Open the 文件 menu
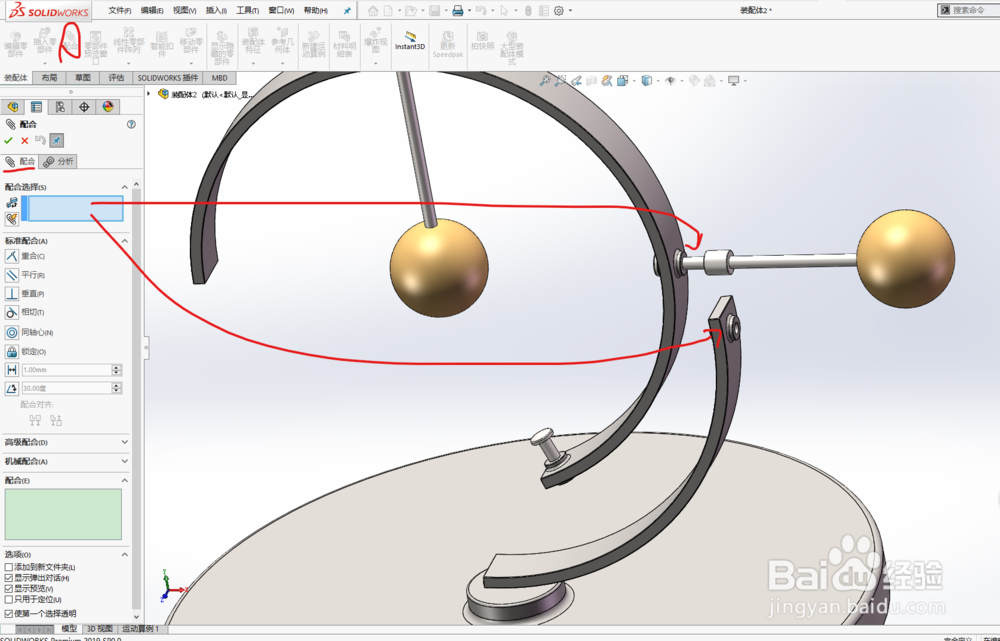Viewport: 1000px width, 641px height. [120, 11]
